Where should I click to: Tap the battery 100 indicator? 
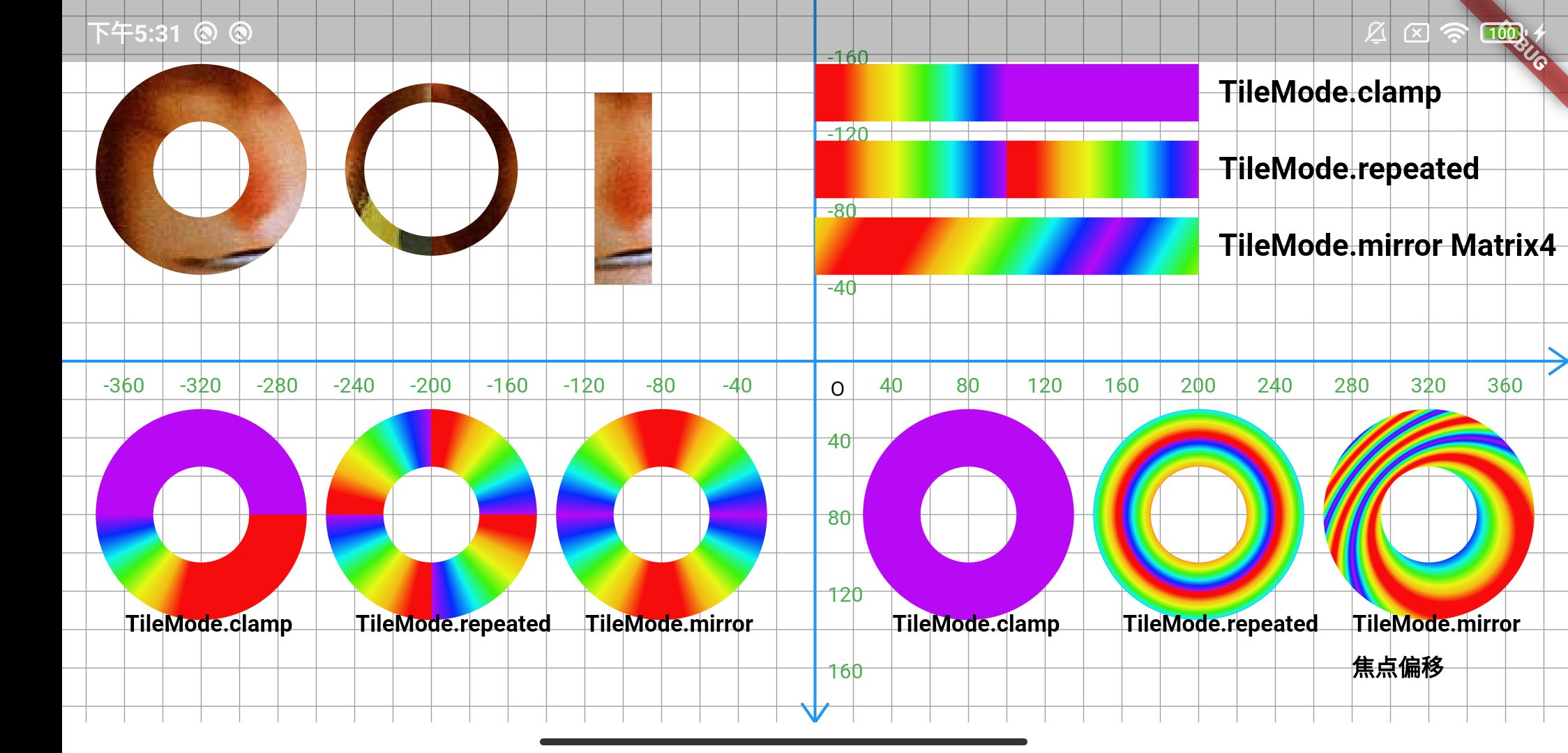[1502, 33]
